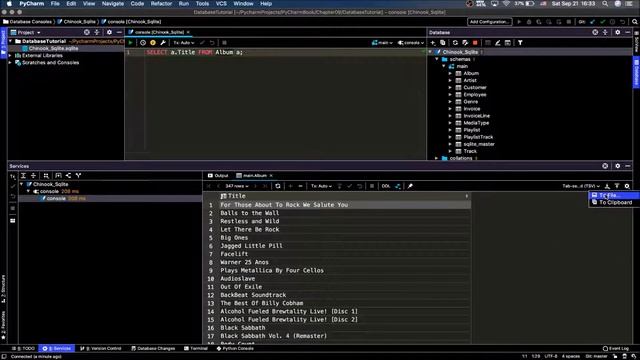The width and height of the screenshot is (640, 360).
Task: Switch to the Output tab
Action: tap(218, 176)
